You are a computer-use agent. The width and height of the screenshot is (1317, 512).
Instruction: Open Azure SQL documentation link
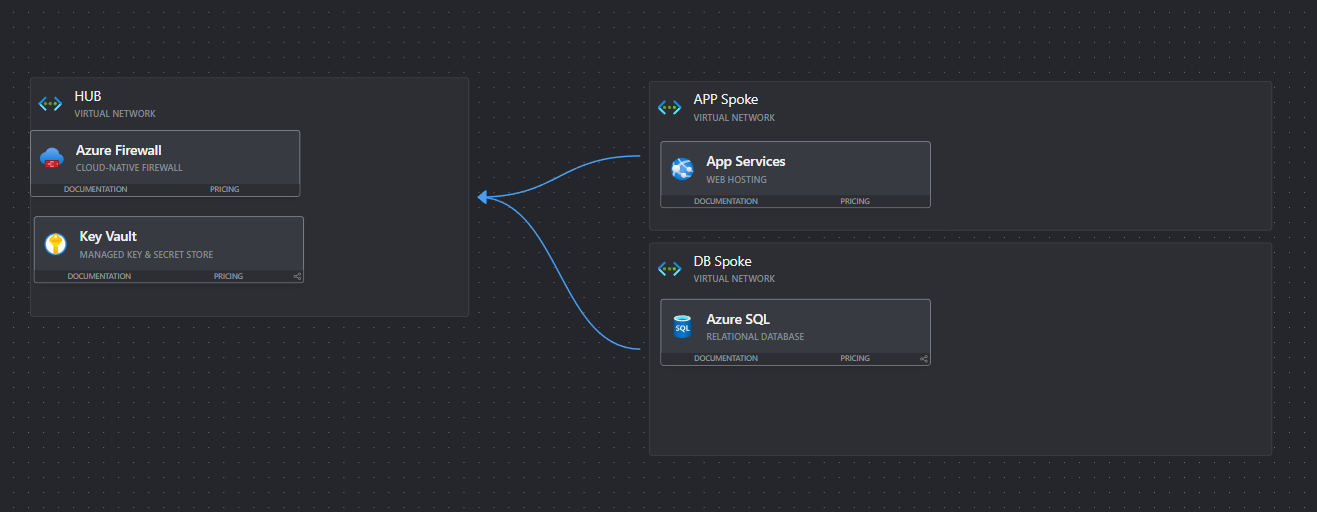725,358
